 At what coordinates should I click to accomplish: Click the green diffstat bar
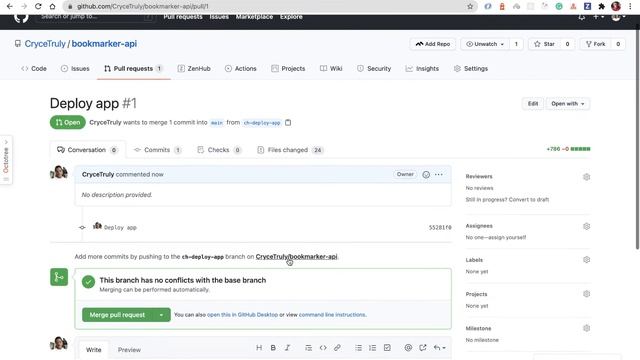coord(580,149)
